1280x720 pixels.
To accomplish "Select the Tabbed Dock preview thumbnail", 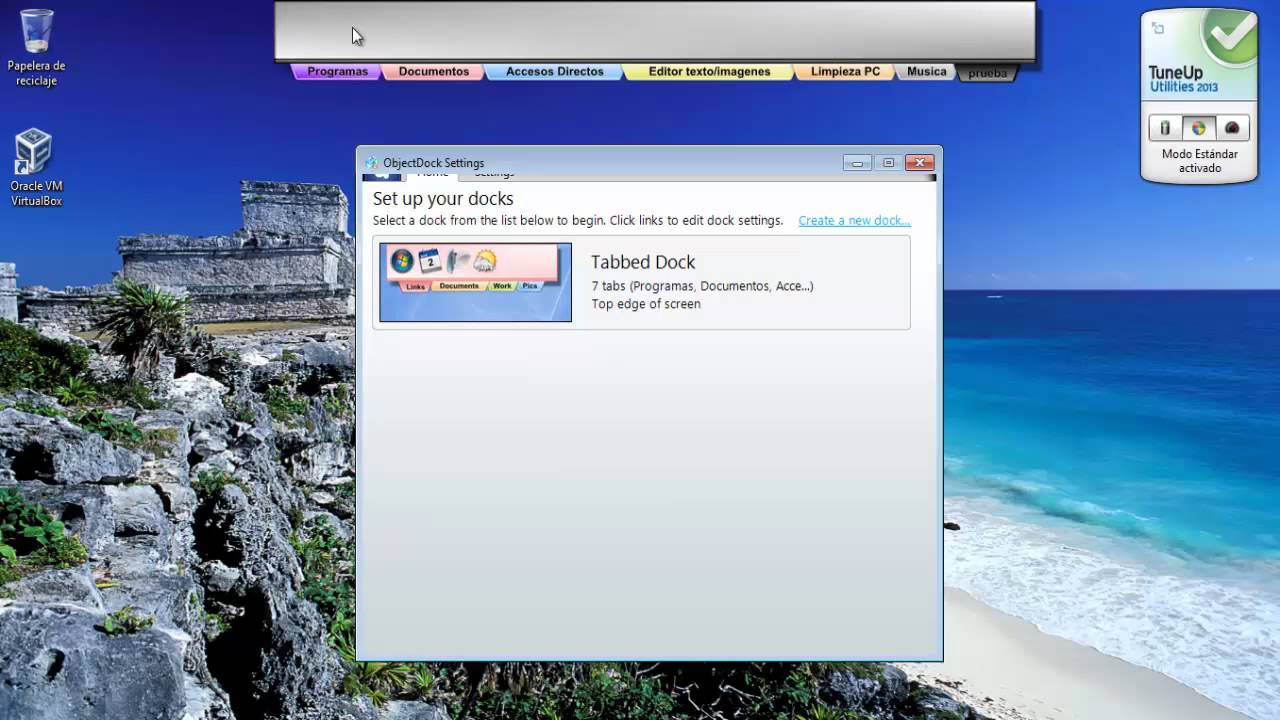I will tap(475, 282).
